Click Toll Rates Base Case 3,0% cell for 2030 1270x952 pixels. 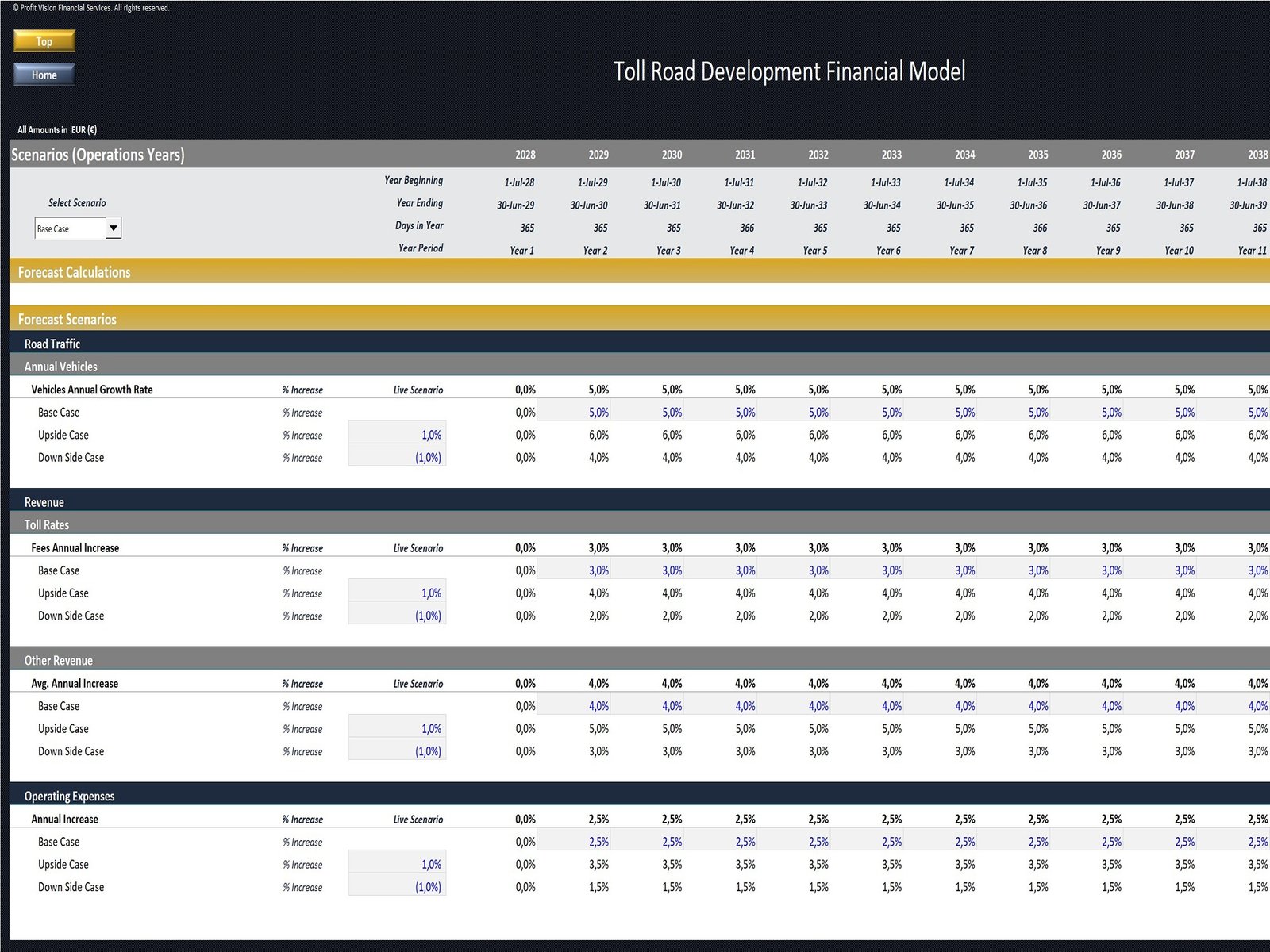click(x=672, y=570)
